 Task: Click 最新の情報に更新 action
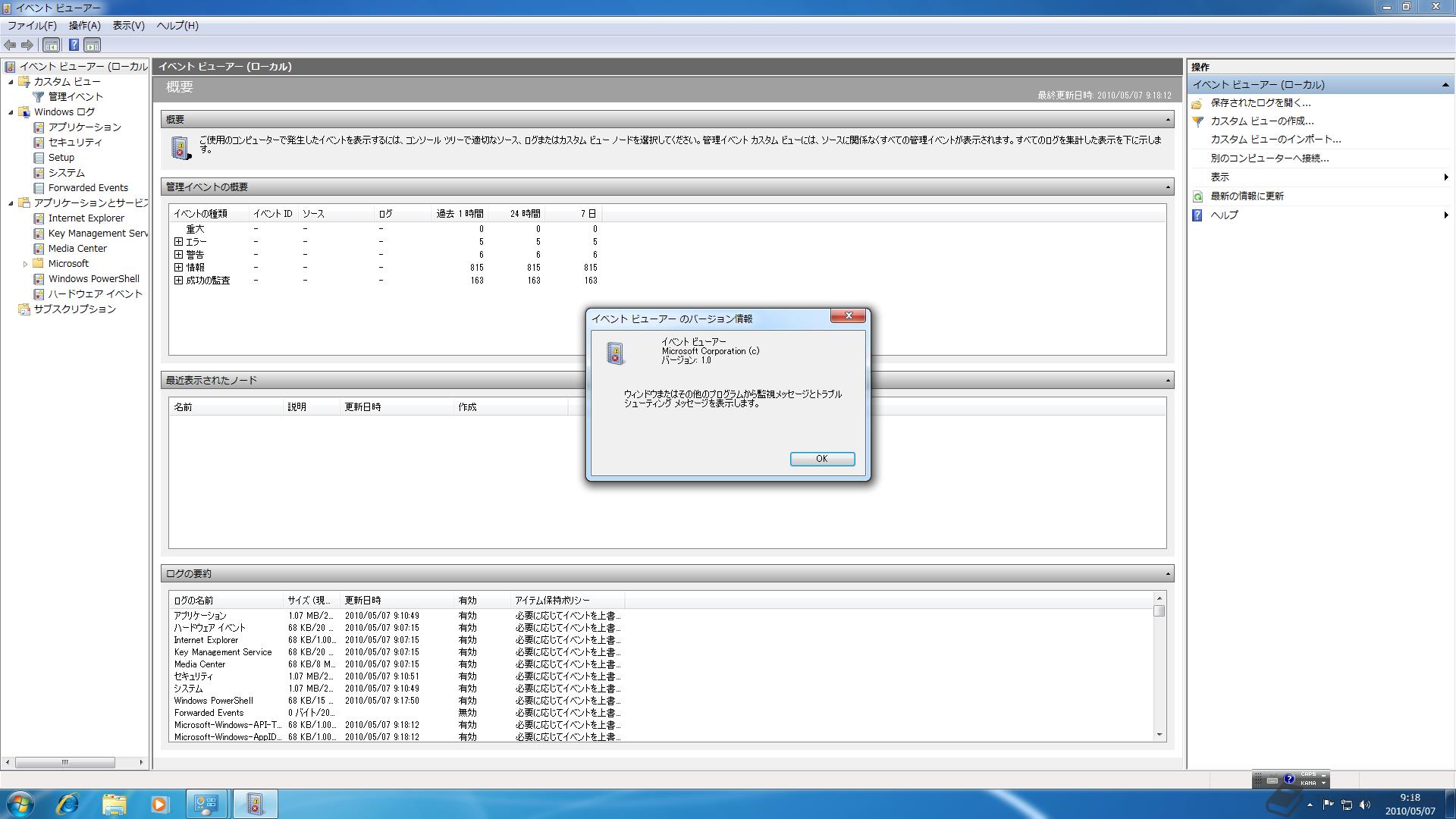(1247, 196)
